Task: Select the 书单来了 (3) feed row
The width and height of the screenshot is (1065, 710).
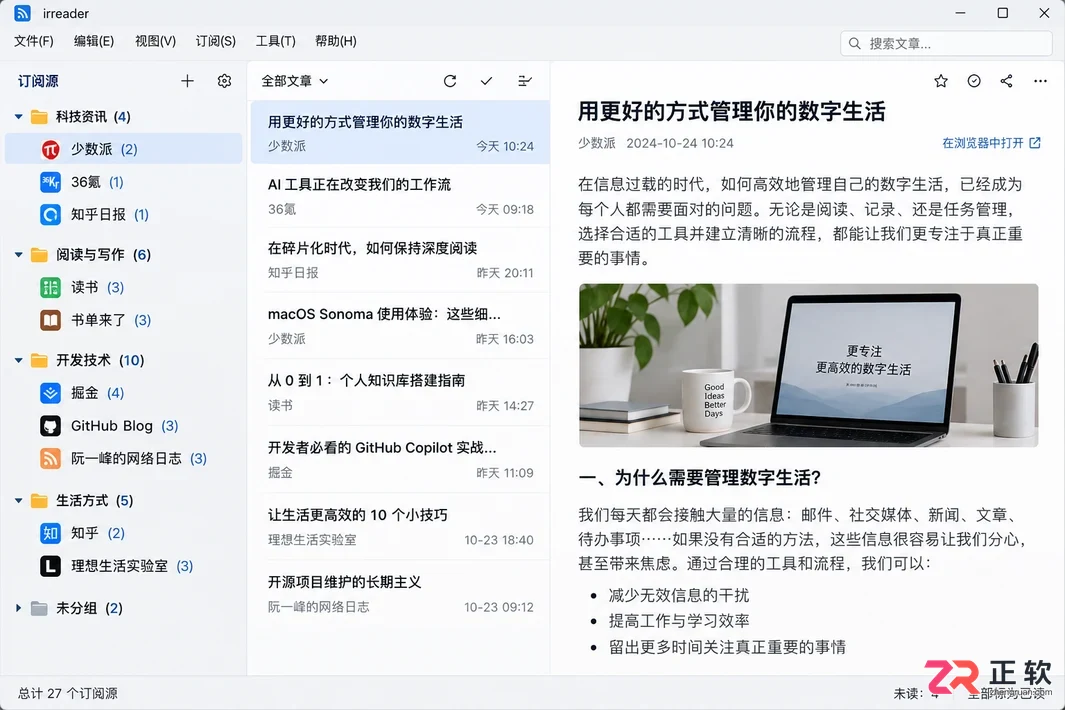Action: (x=124, y=320)
